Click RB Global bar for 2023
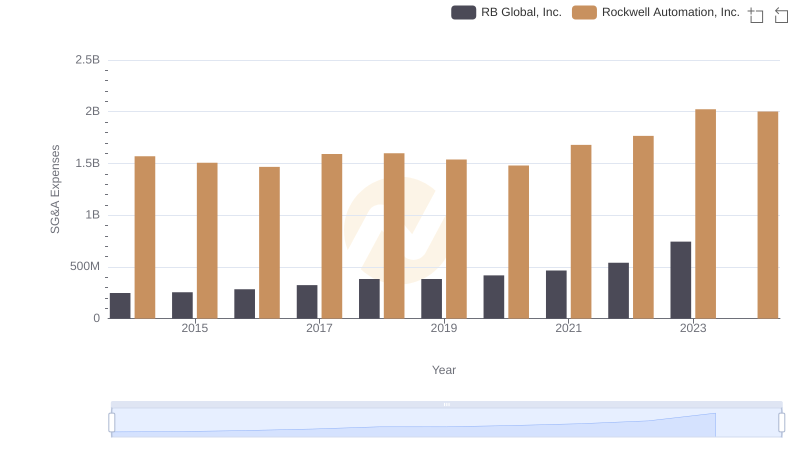Image resolution: width=800 pixels, height=461 pixels. 680,280
